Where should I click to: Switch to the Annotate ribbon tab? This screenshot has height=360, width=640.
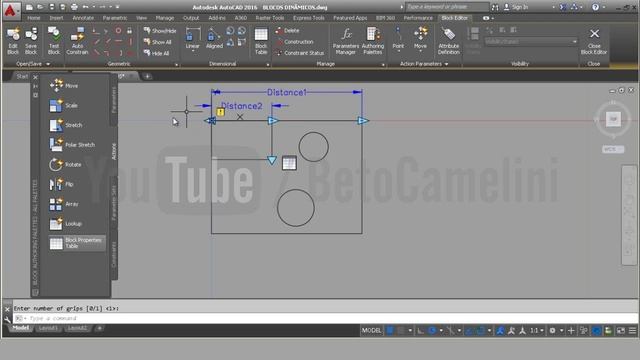(x=83, y=18)
